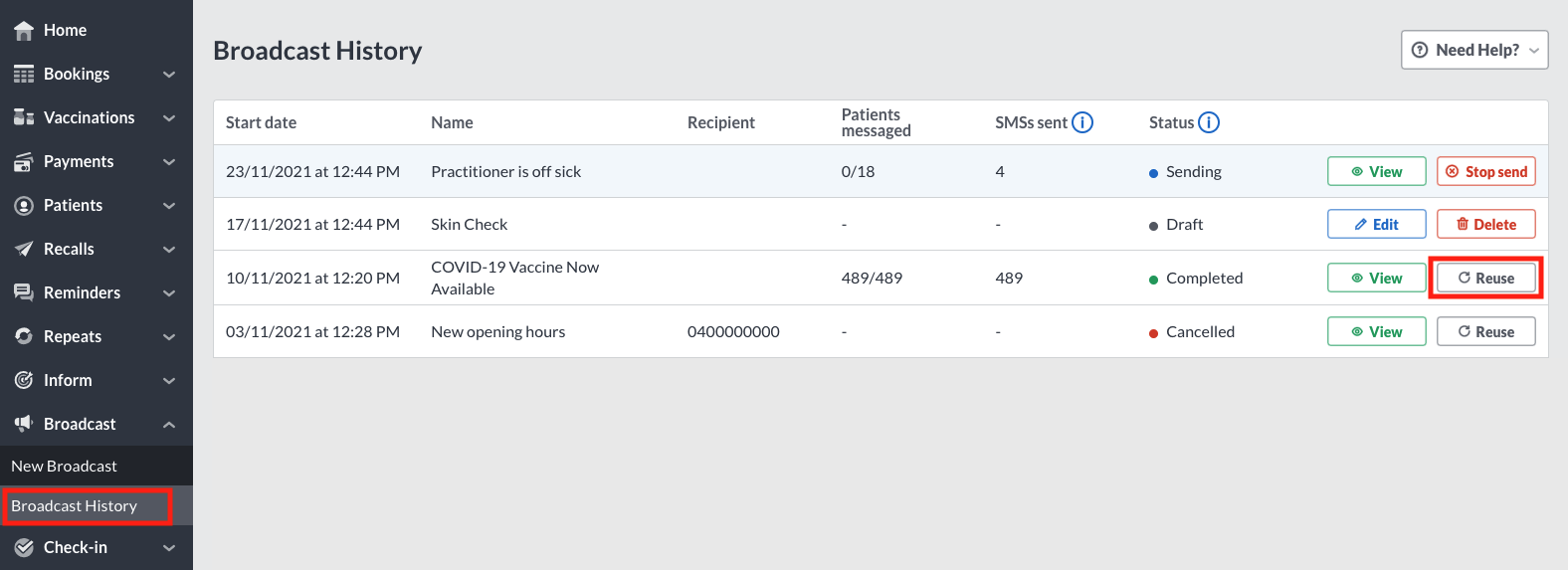Screen dimensions: 1568x570
Task: Click the Home house icon in sidebar
Action: (24, 31)
